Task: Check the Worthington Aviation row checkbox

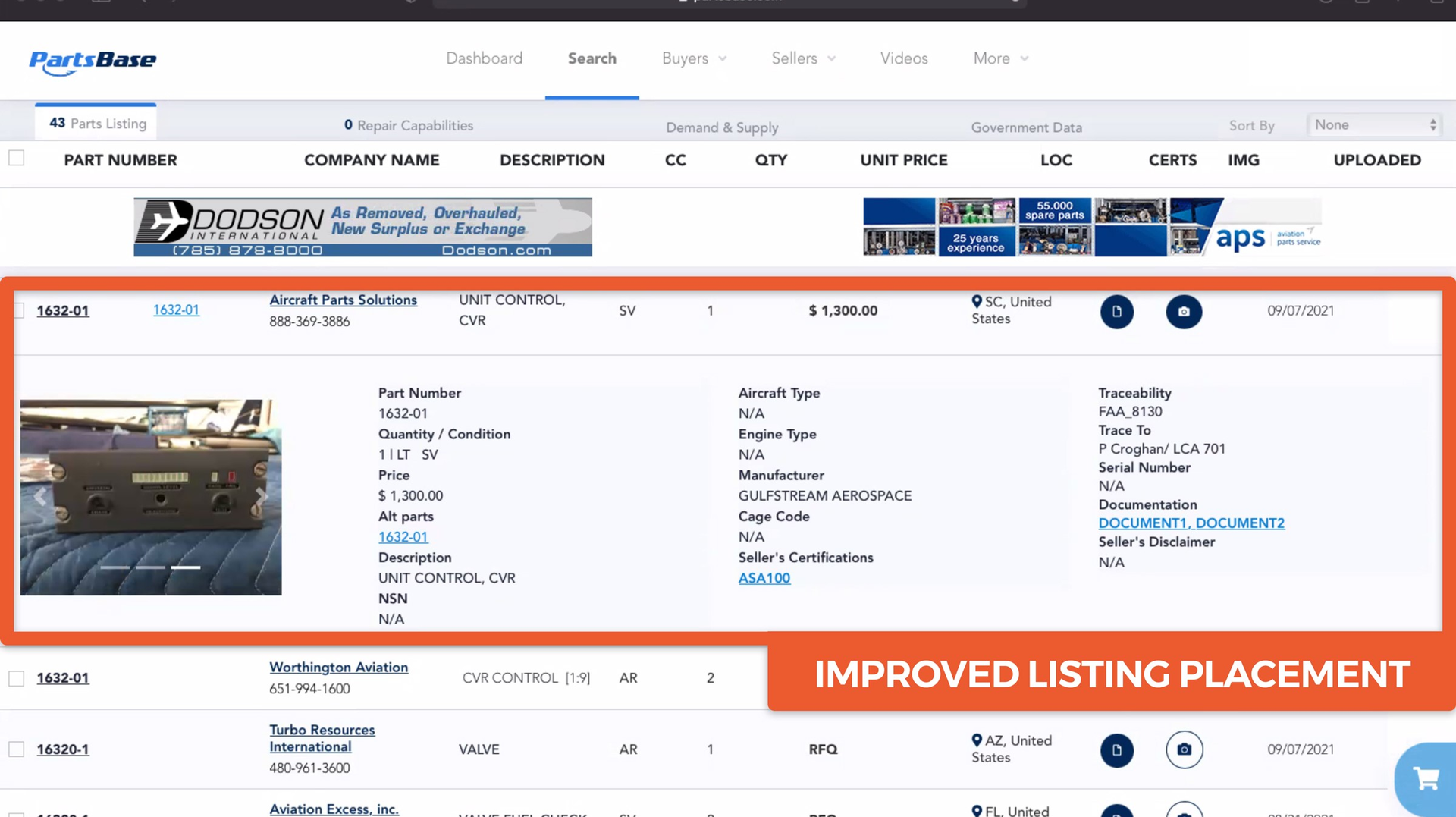Action: [17, 678]
